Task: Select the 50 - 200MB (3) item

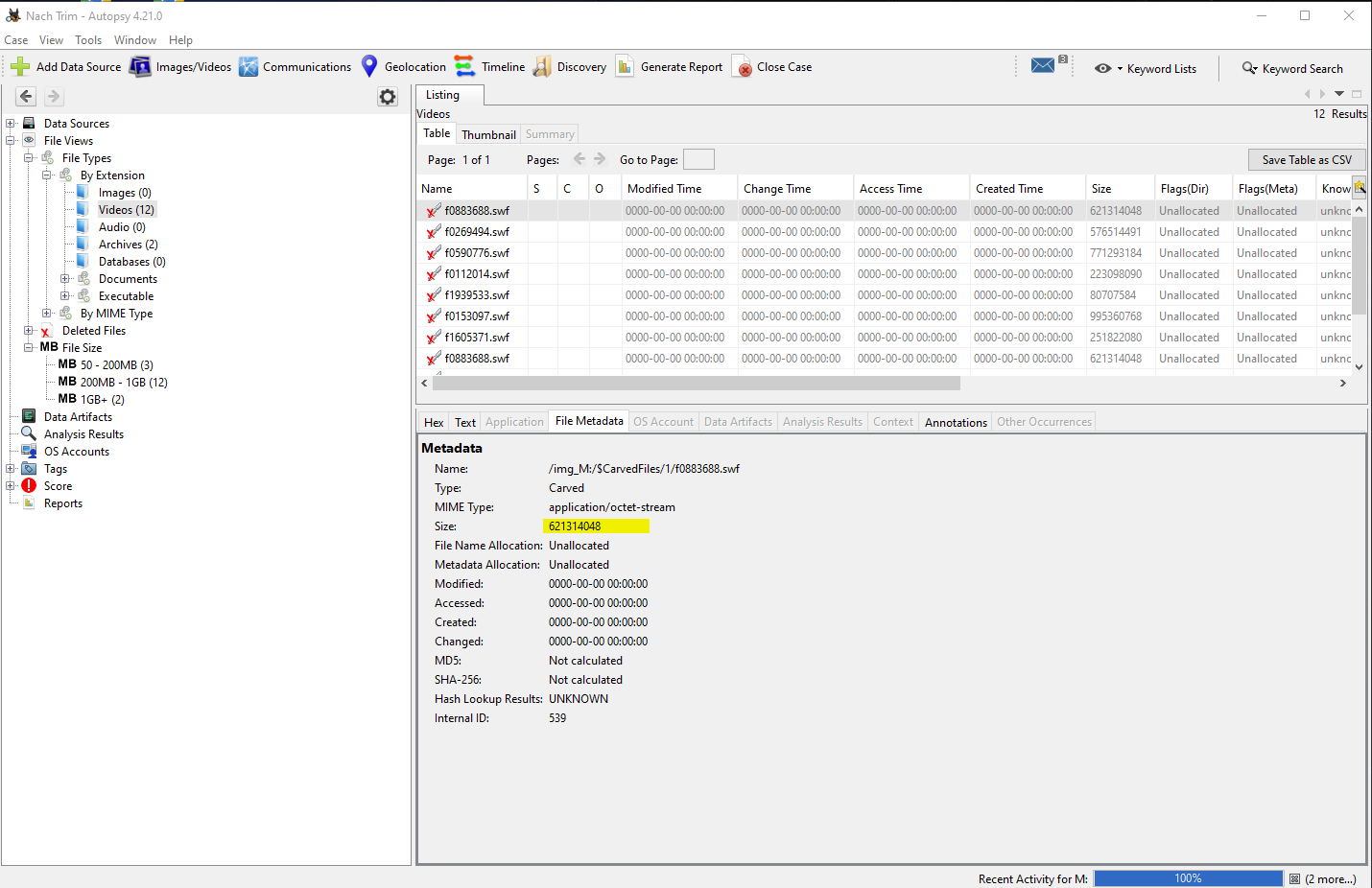Action: pos(116,364)
